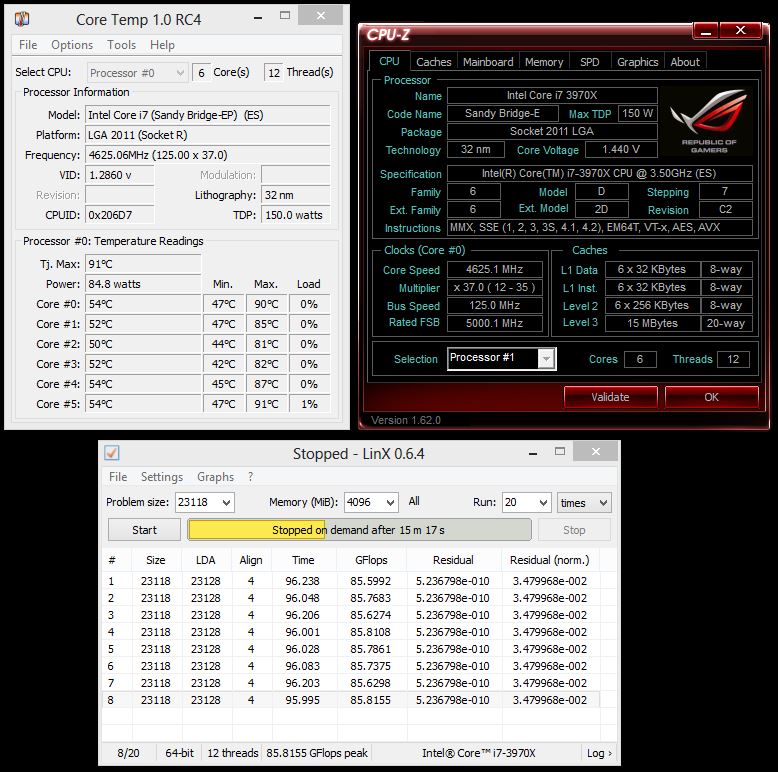
Task: Open the Options menu in Core Temp
Action: [72, 45]
